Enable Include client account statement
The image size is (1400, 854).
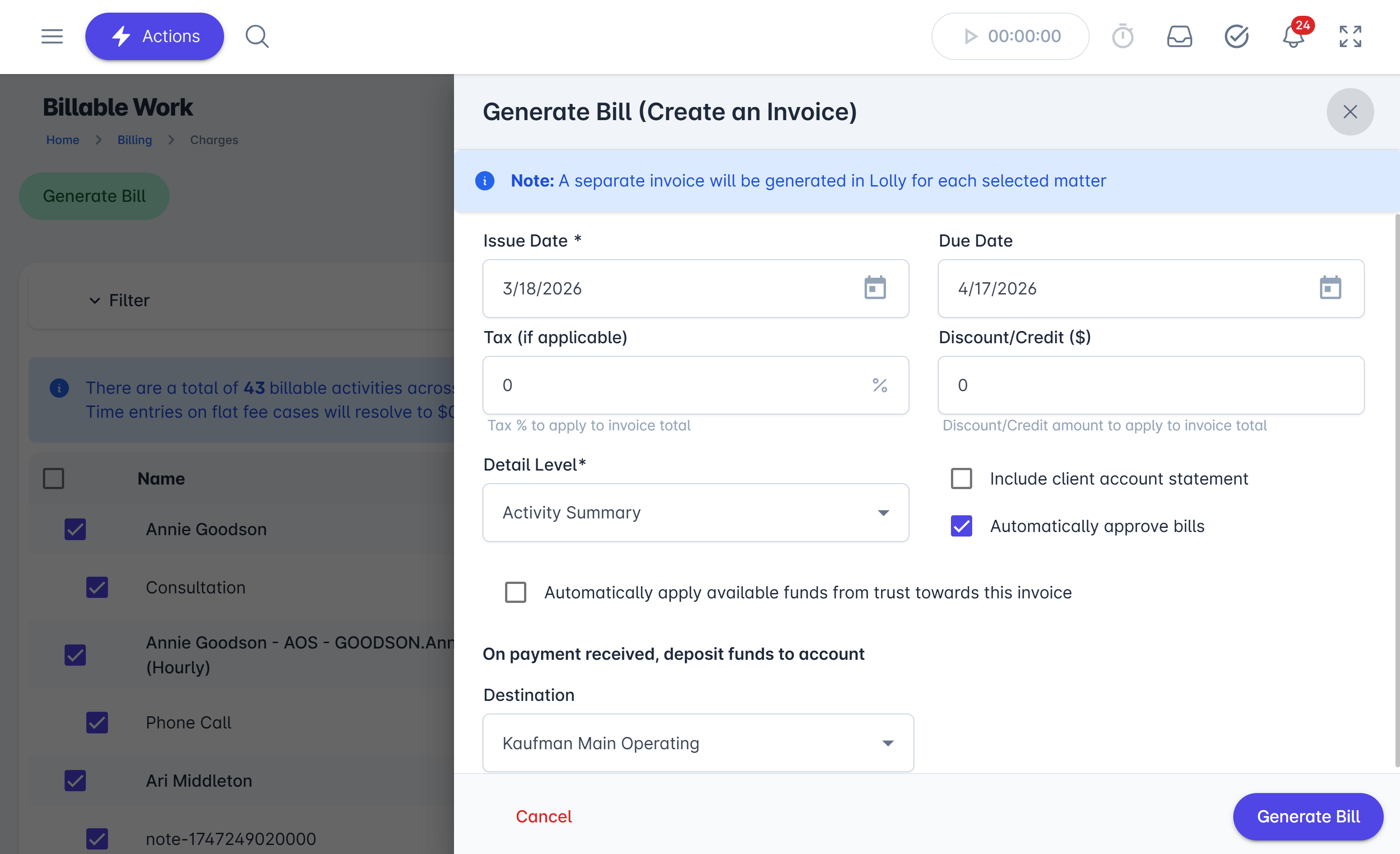coord(961,479)
